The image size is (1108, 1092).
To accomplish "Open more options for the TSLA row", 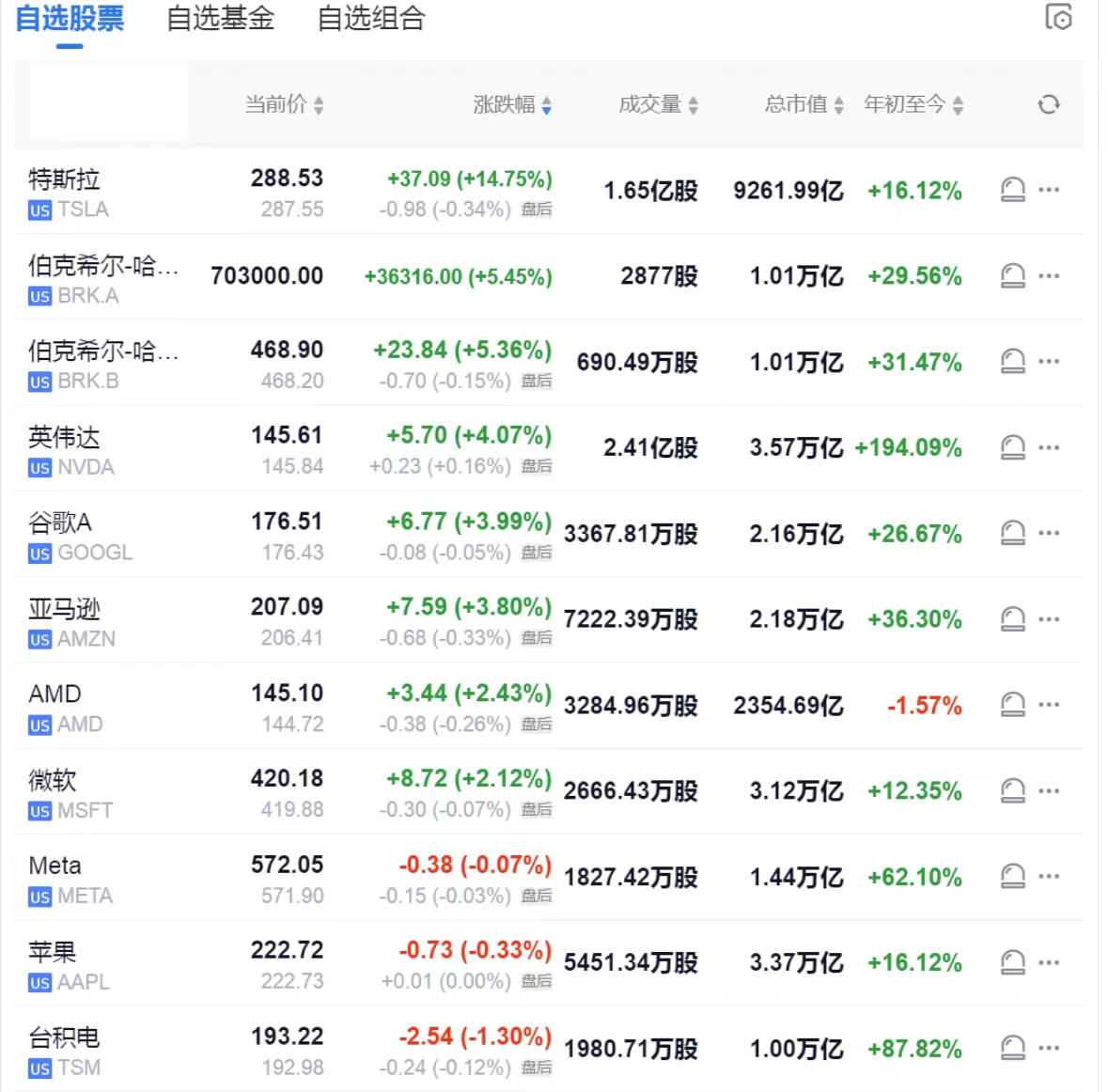I will tap(1049, 190).
